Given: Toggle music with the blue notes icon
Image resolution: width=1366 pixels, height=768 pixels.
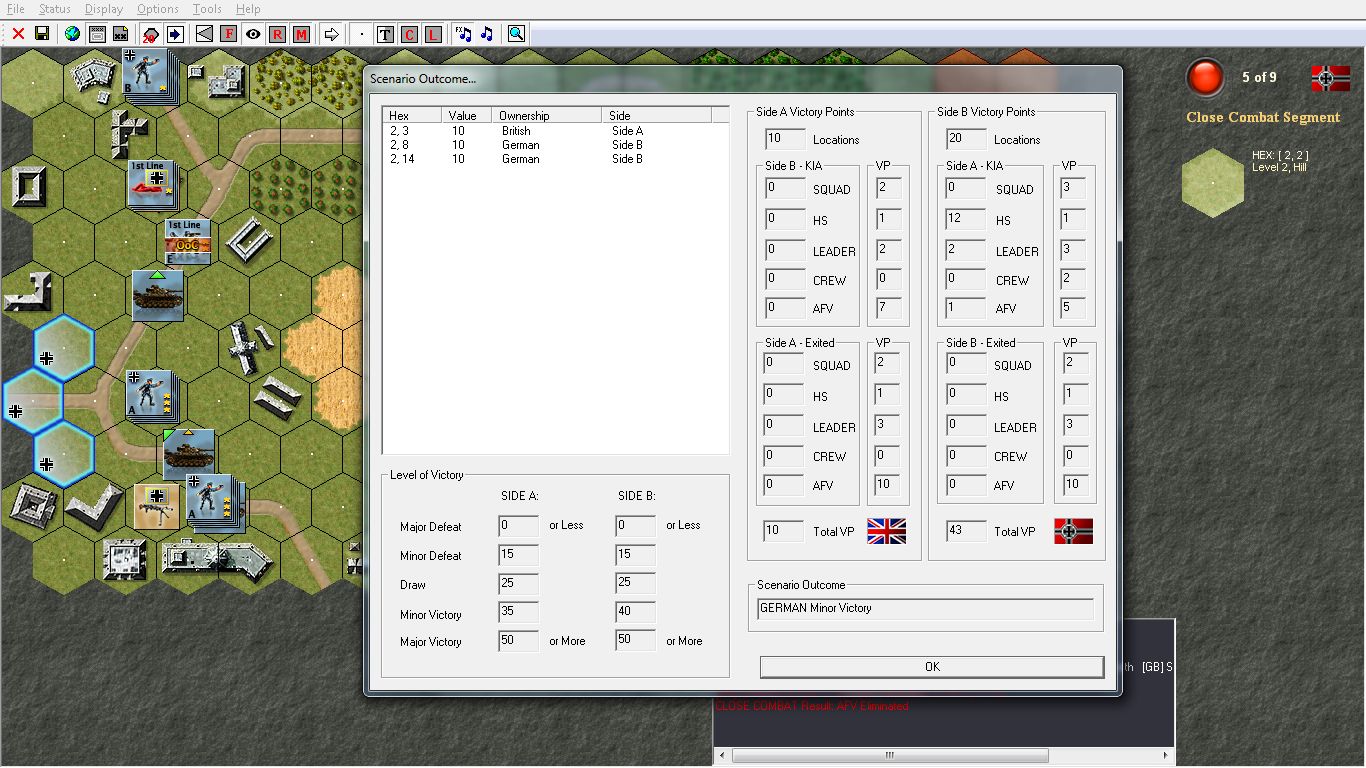Looking at the screenshot, I should click(x=487, y=34).
